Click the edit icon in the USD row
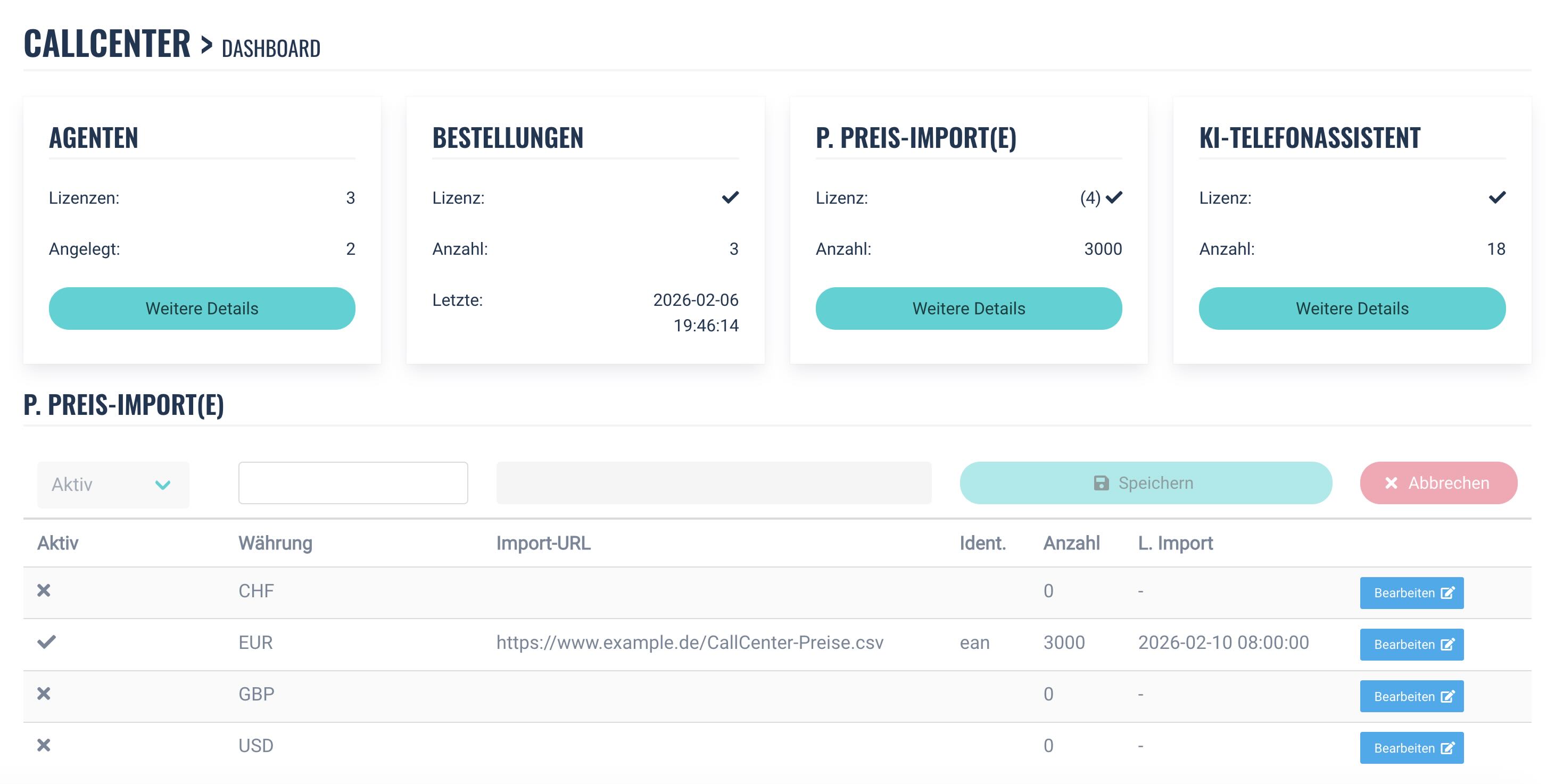 [1447, 748]
